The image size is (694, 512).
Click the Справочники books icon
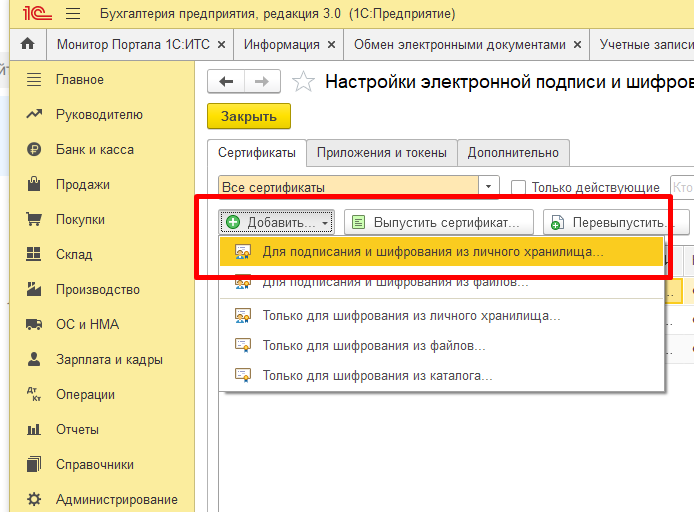(x=34, y=464)
